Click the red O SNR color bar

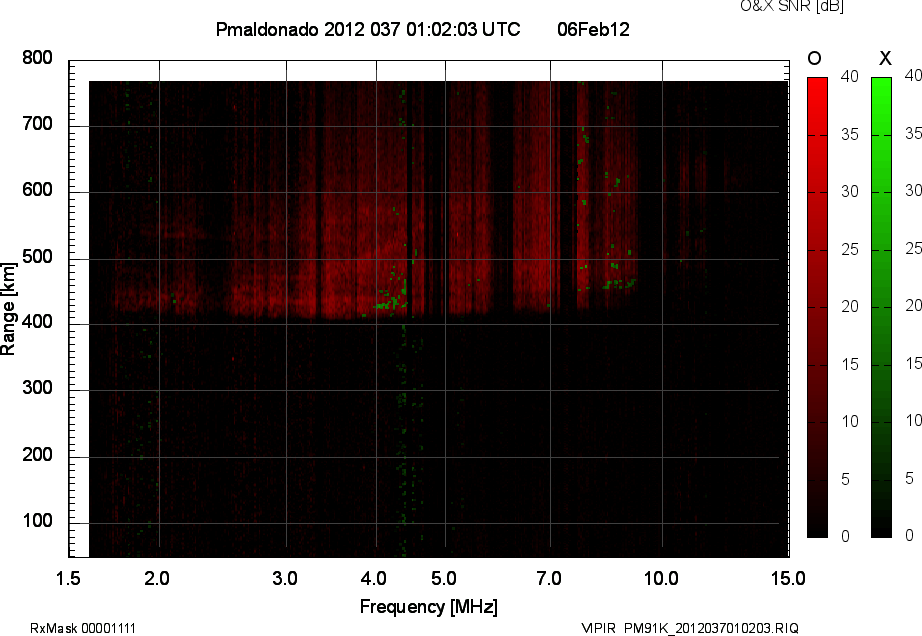pos(817,307)
